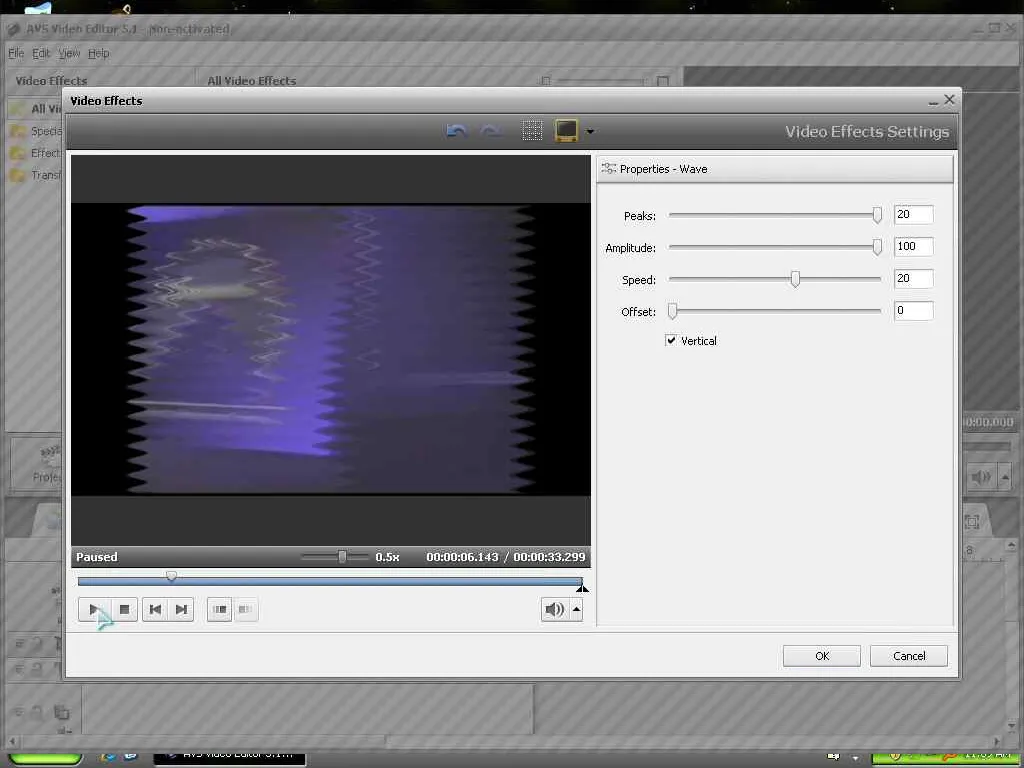Close the Video Effects dialog
1024x768 pixels.
coord(949,99)
